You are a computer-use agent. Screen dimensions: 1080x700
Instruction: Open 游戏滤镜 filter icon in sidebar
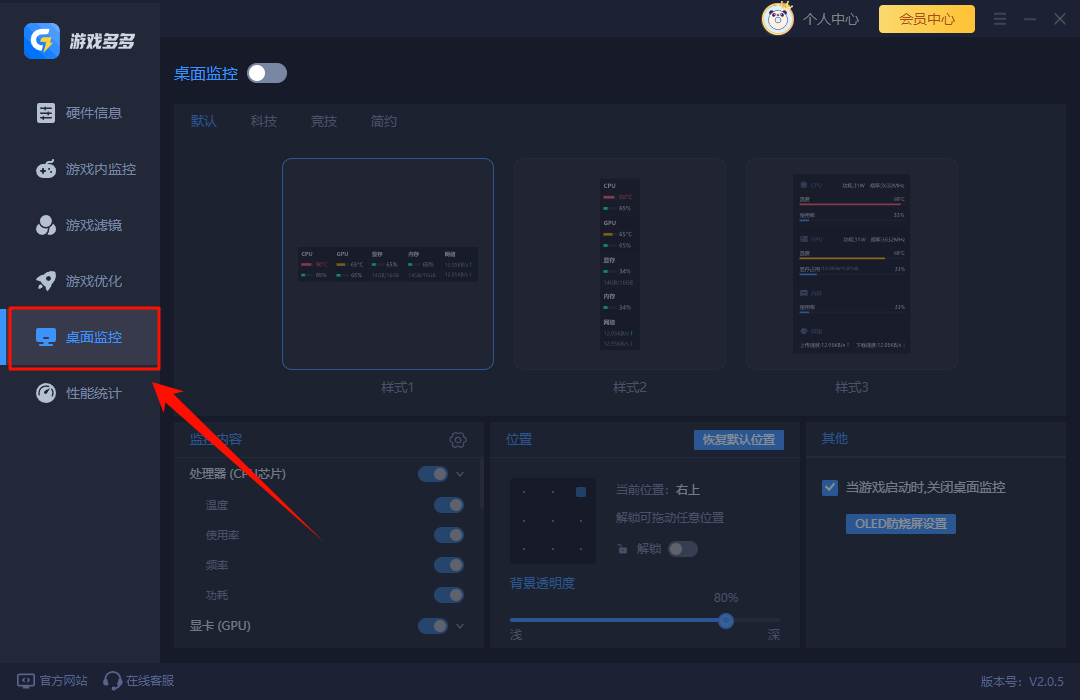(x=46, y=225)
